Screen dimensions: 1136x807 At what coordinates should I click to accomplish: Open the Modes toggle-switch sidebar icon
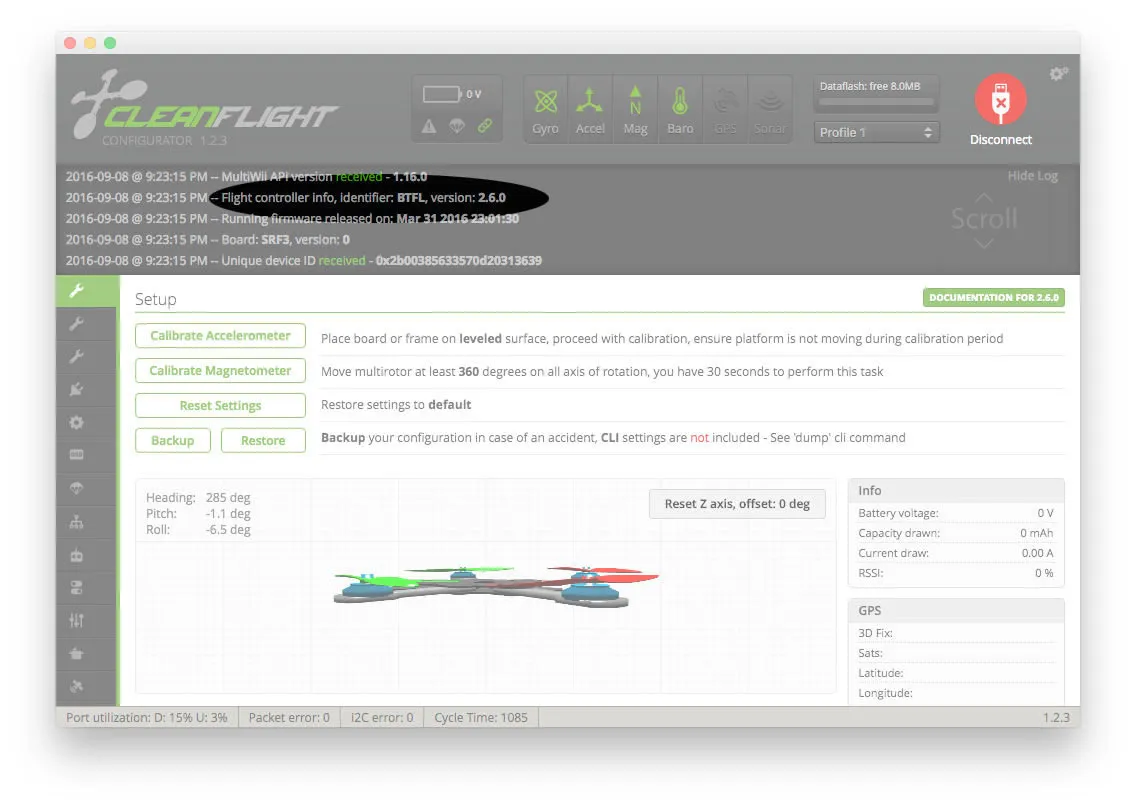click(x=77, y=587)
